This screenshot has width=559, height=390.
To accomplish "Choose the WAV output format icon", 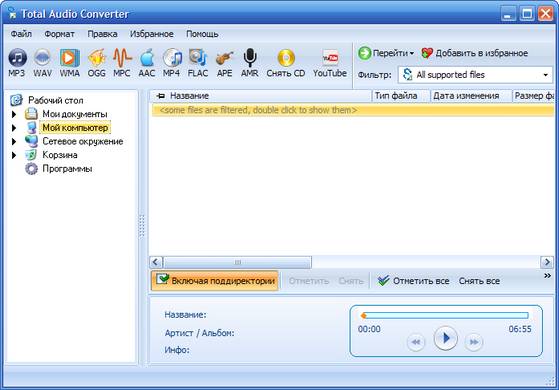I will click(x=42, y=63).
